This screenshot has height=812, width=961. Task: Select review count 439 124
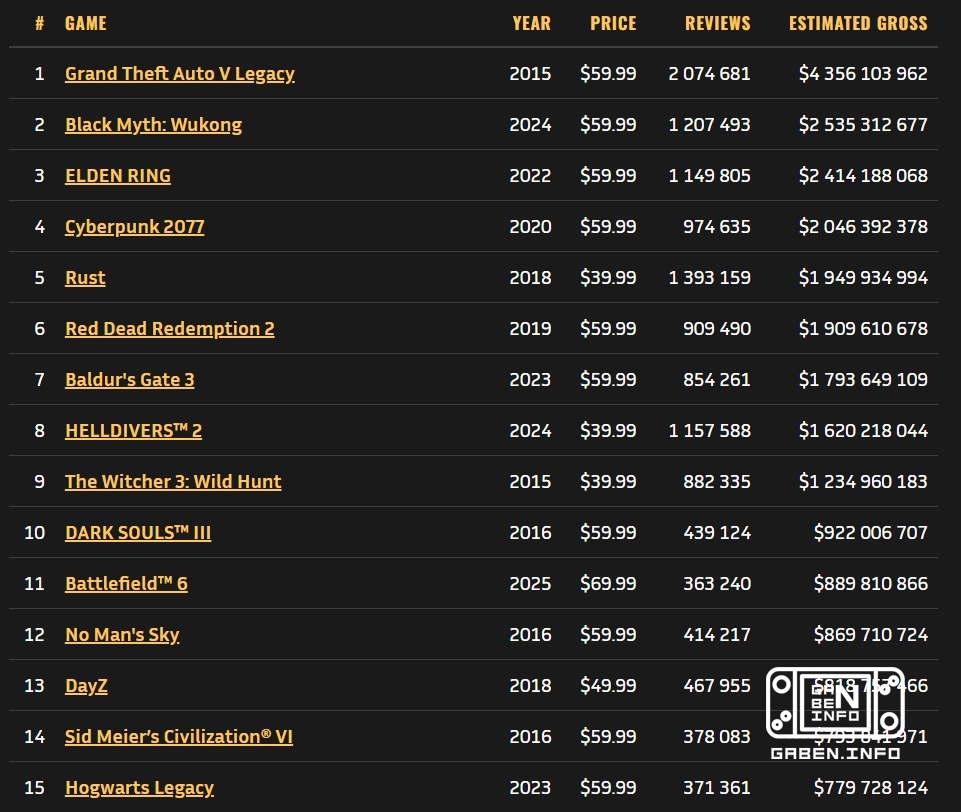[716, 532]
